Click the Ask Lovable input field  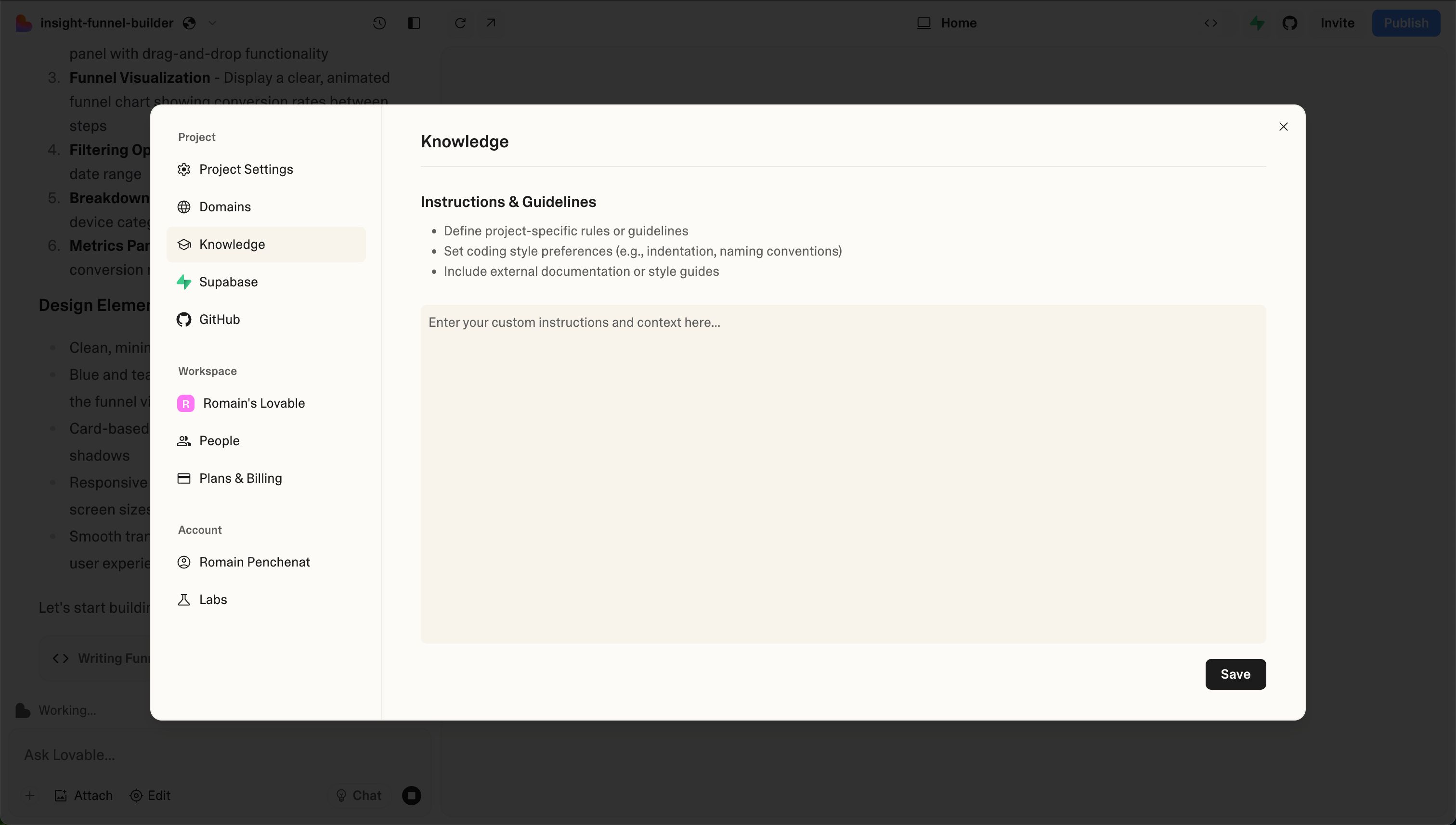221,755
